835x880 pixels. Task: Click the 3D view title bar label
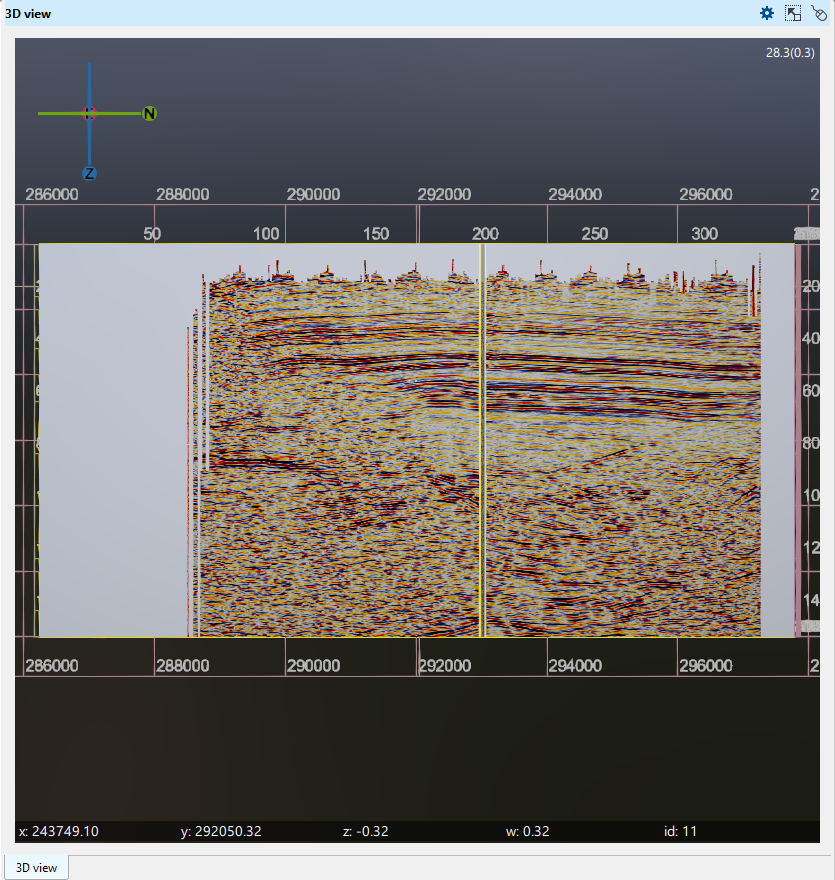point(30,13)
